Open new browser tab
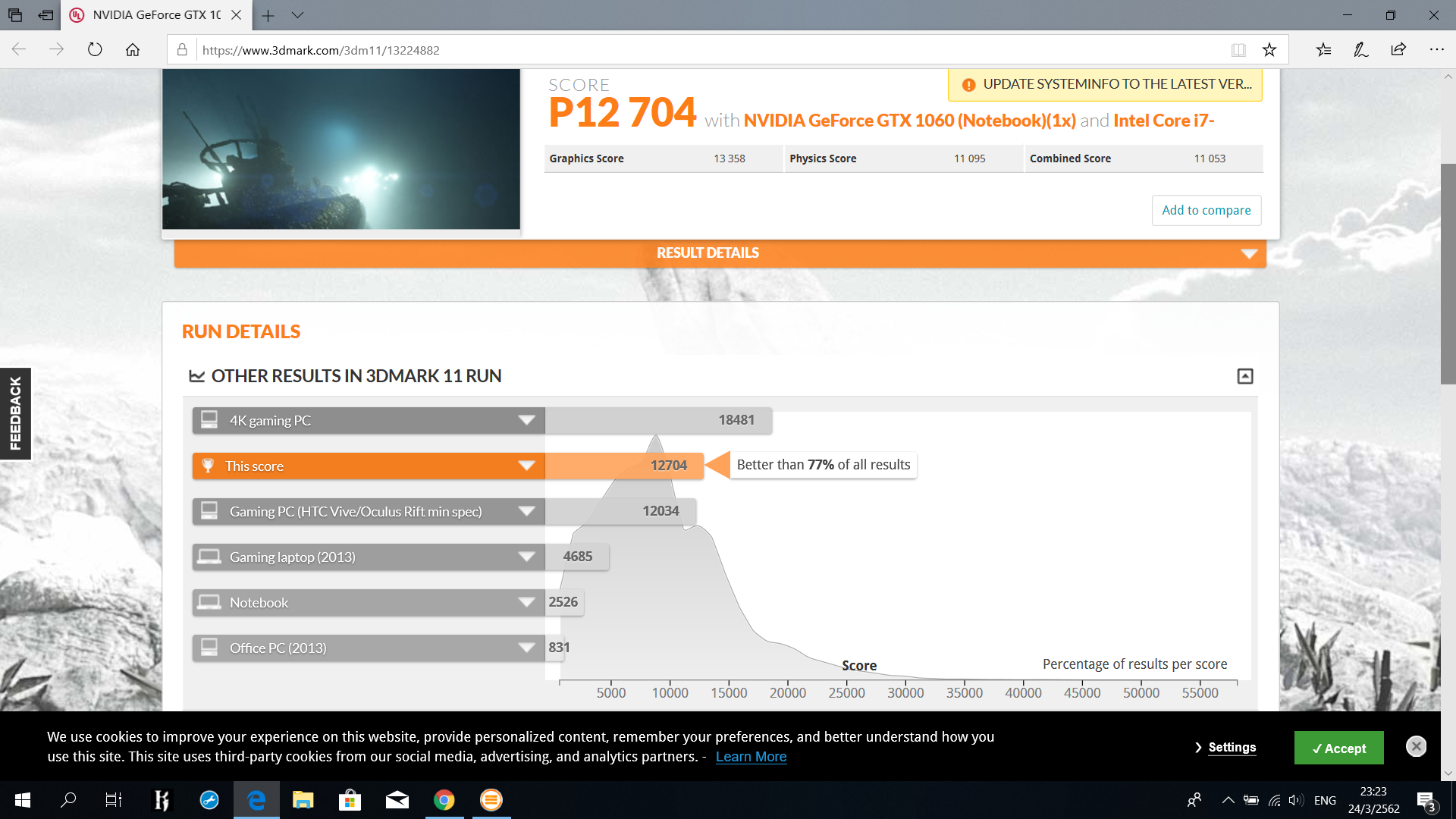Image resolution: width=1456 pixels, height=819 pixels. tap(268, 15)
